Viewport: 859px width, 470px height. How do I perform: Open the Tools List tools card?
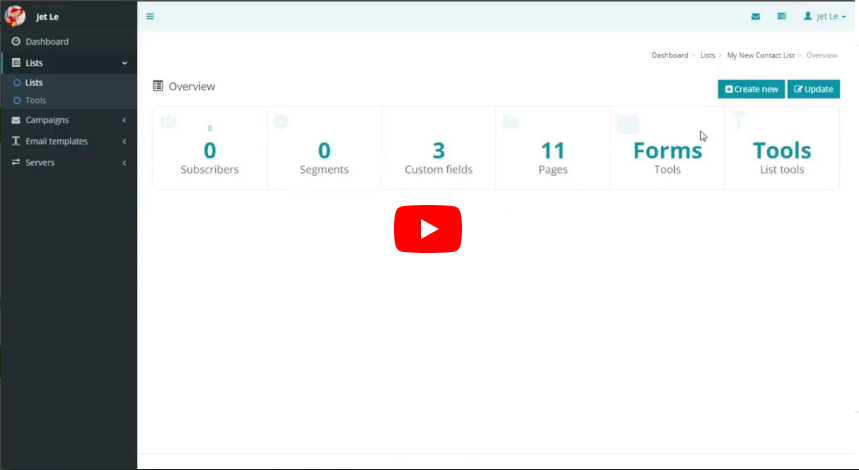point(782,148)
